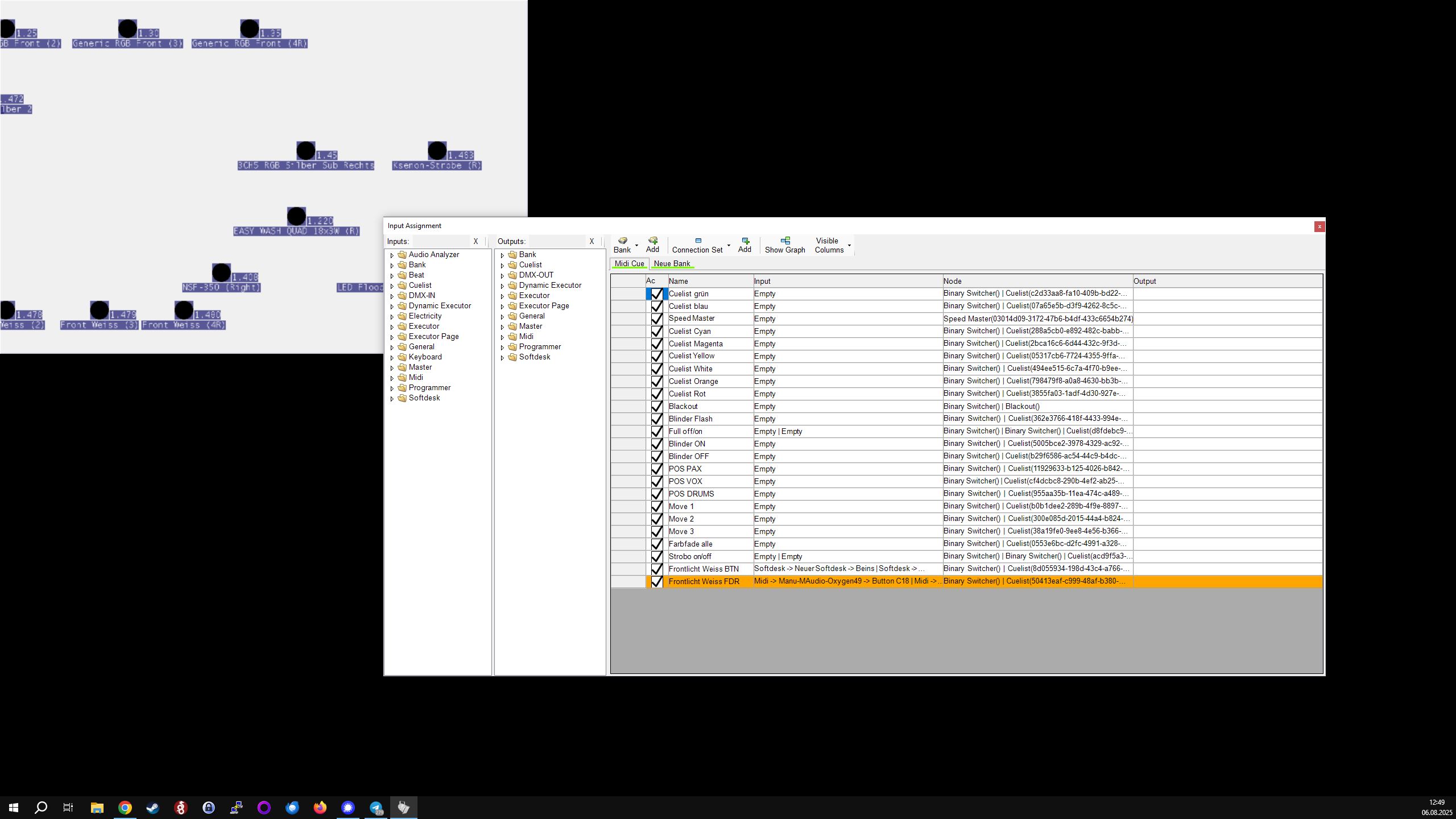This screenshot has height=819, width=1456.
Task: Open Steam from the taskbar
Action: [x=152, y=808]
